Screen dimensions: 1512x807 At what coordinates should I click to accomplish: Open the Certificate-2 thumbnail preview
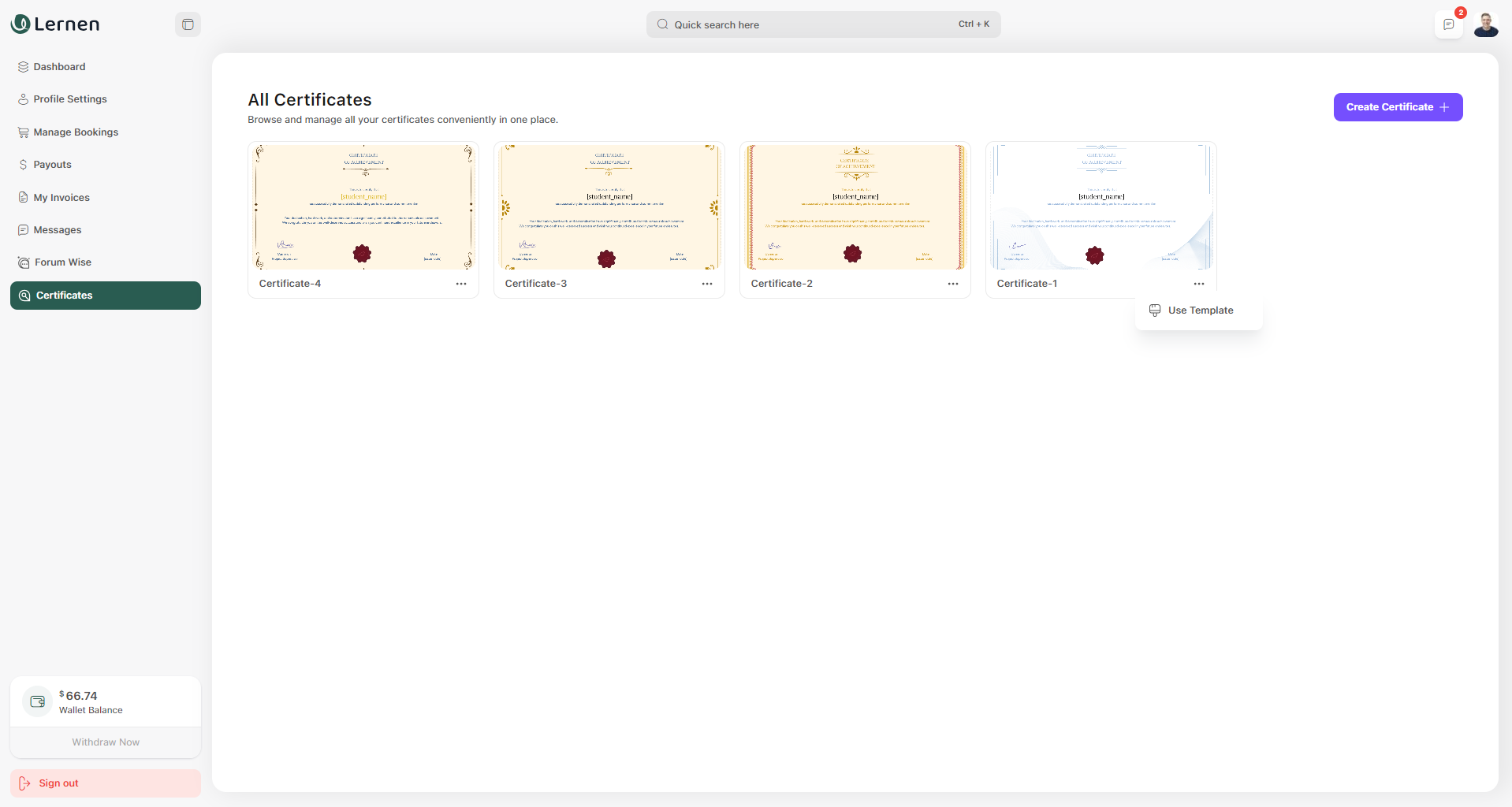[x=855, y=206]
